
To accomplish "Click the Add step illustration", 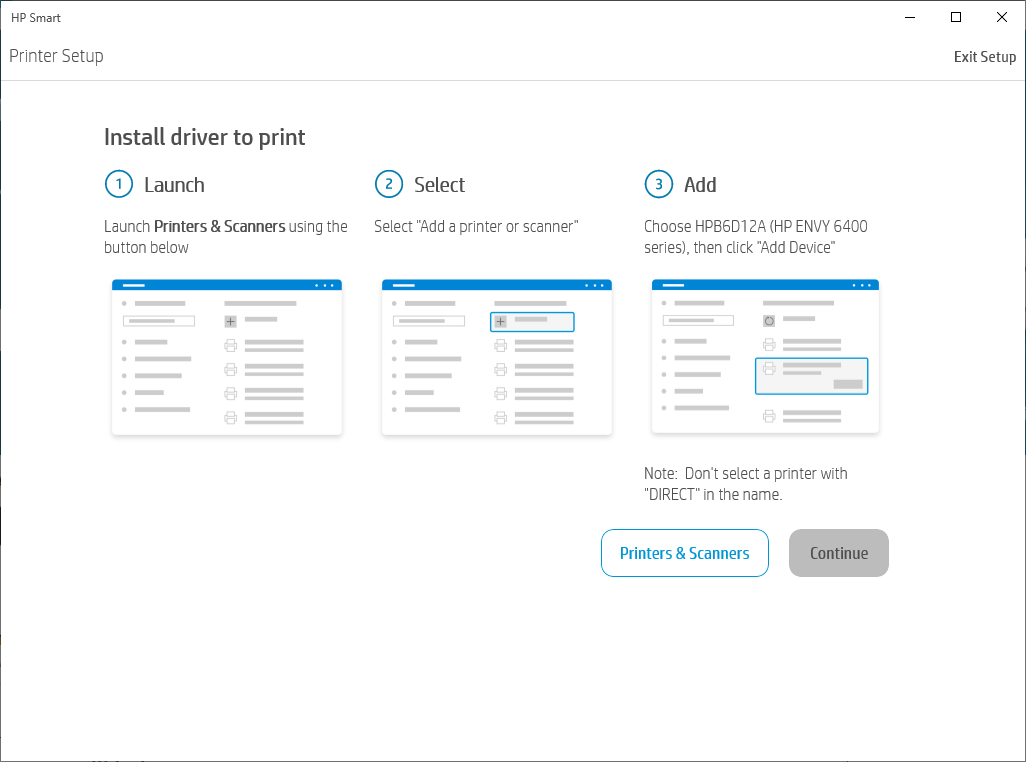I will click(x=766, y=356).
